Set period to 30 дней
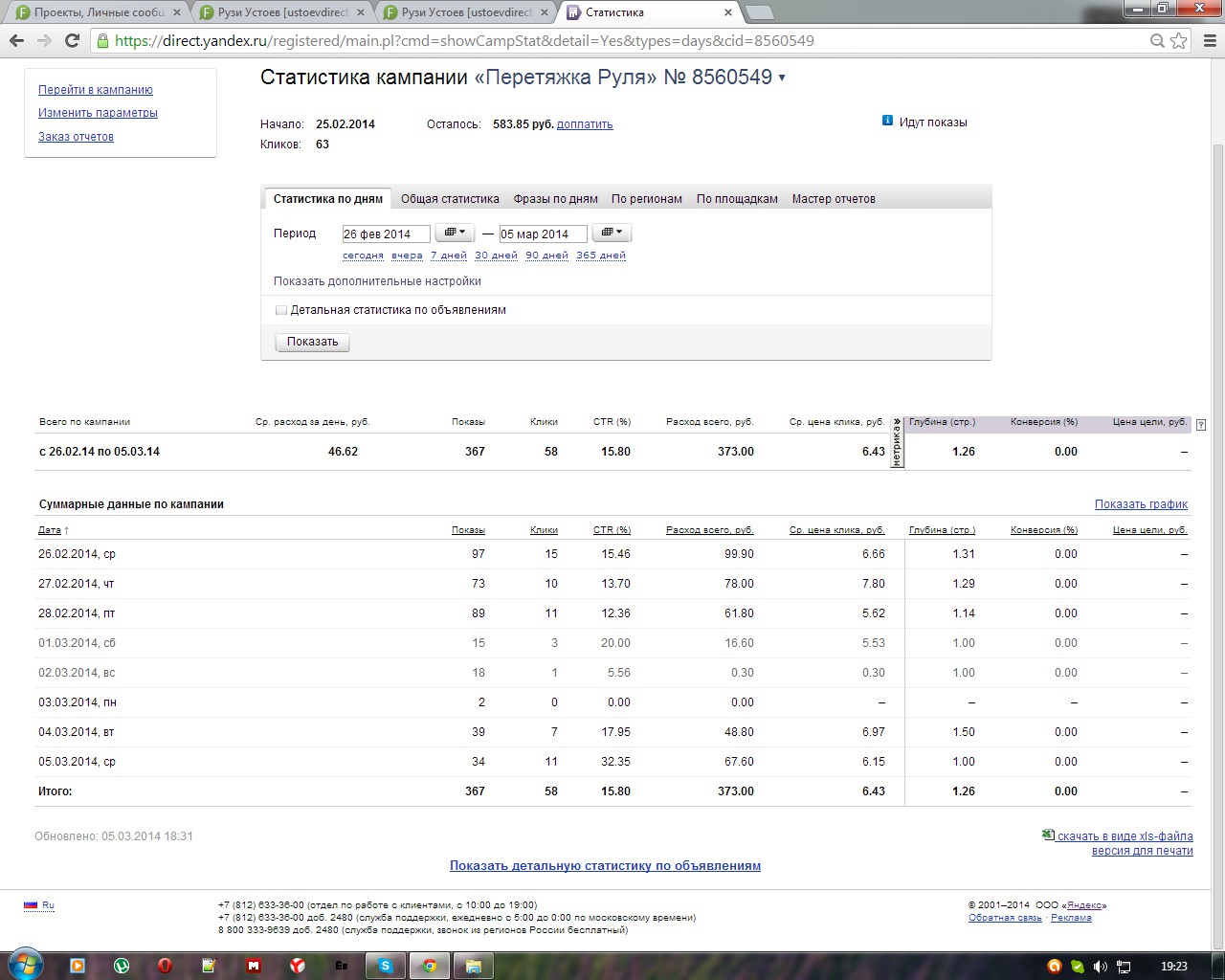The height and width of the screenshot is (980, 1225). pos(496,256)
